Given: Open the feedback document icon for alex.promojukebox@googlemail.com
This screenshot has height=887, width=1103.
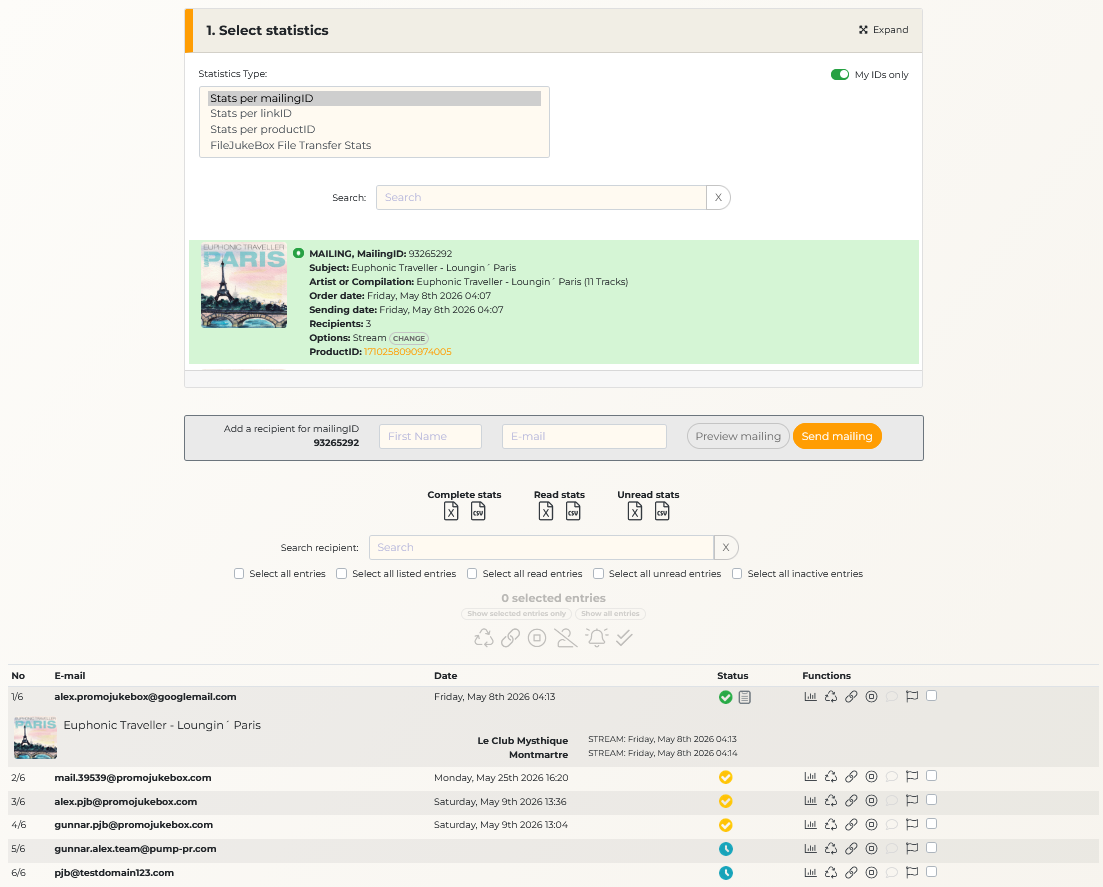Looking at the screenshot, I should (745, 697).
